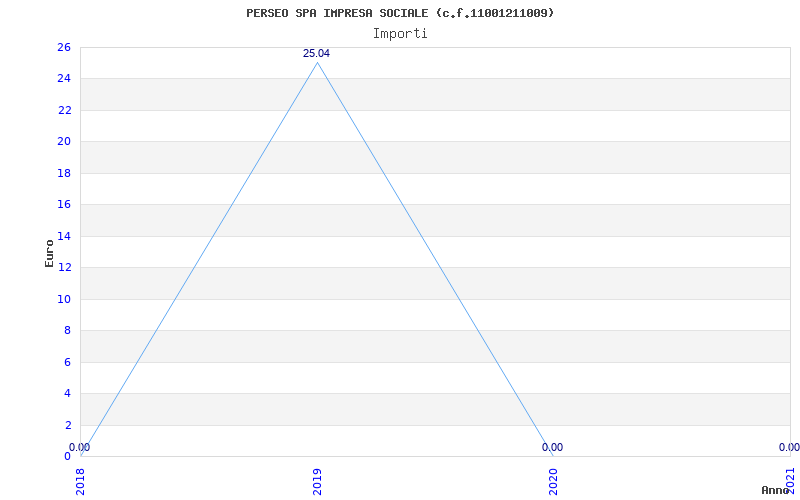800x500 pixels.
Task: Click the 26 y-axis tick label
Action: pos(64,47)
